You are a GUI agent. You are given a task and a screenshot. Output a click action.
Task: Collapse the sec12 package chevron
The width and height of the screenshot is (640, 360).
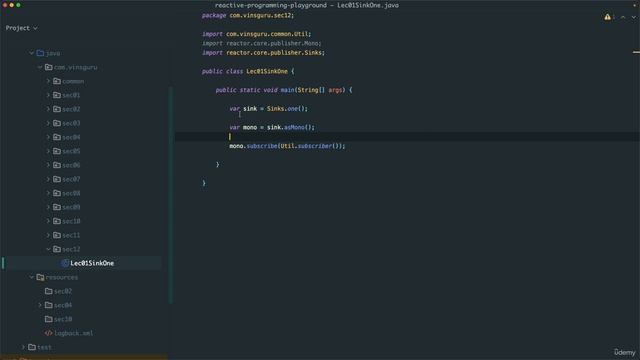coord(48,249)
